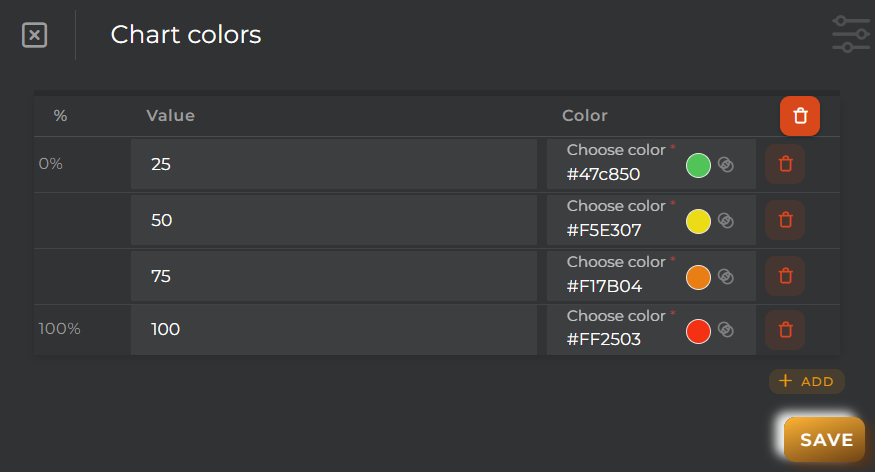Screen dimensions: 875x472
Task: Delete the row with value 100
Action: coord(785,330)
